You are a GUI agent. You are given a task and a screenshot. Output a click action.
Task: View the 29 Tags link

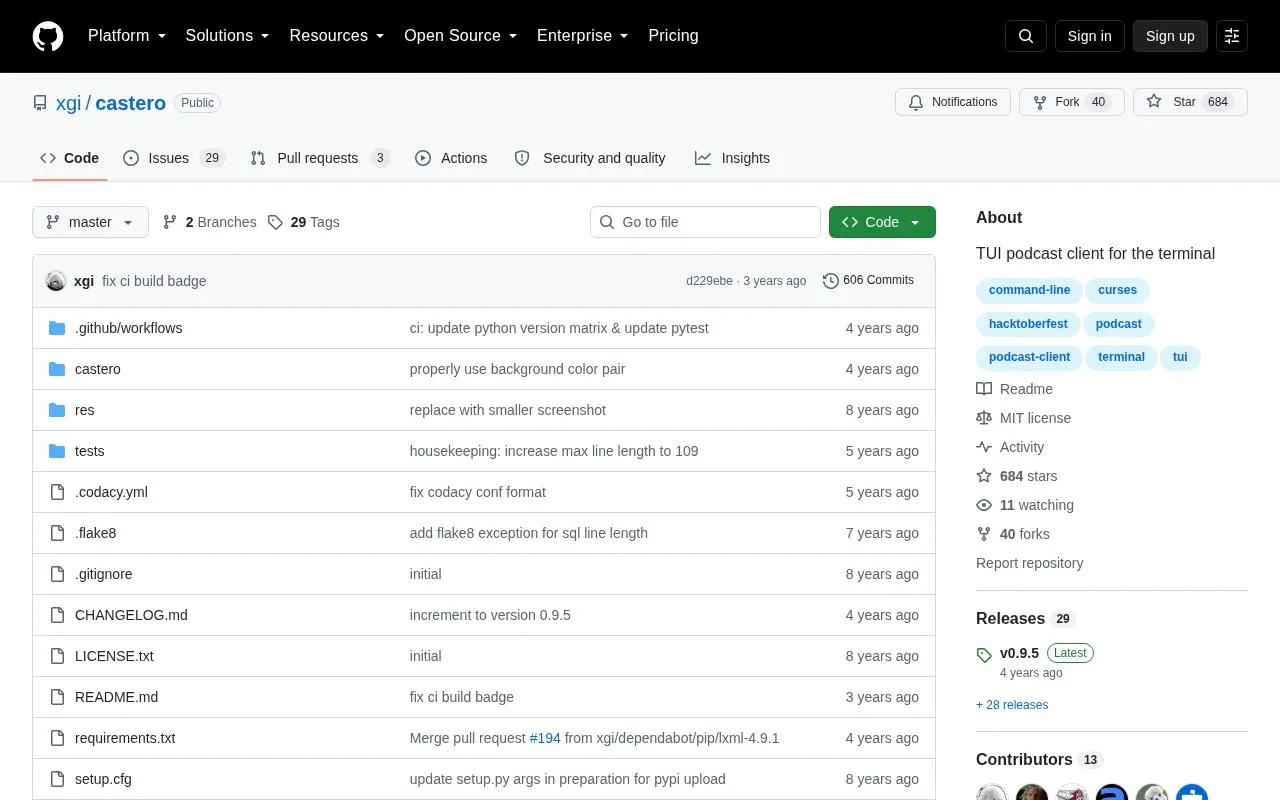(304, 222)
